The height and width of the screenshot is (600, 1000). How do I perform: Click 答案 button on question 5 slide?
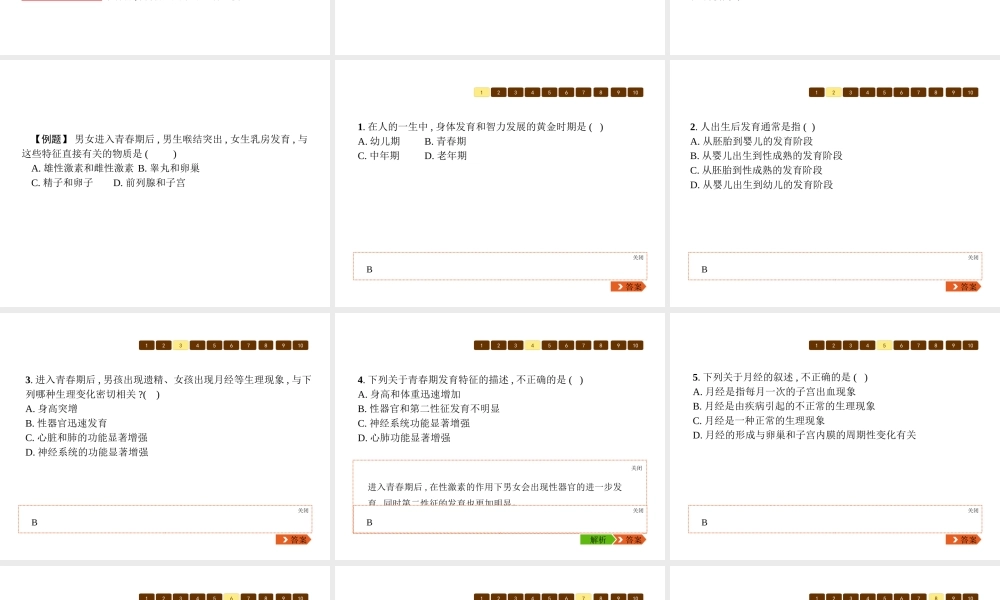[x=963, y=539]
